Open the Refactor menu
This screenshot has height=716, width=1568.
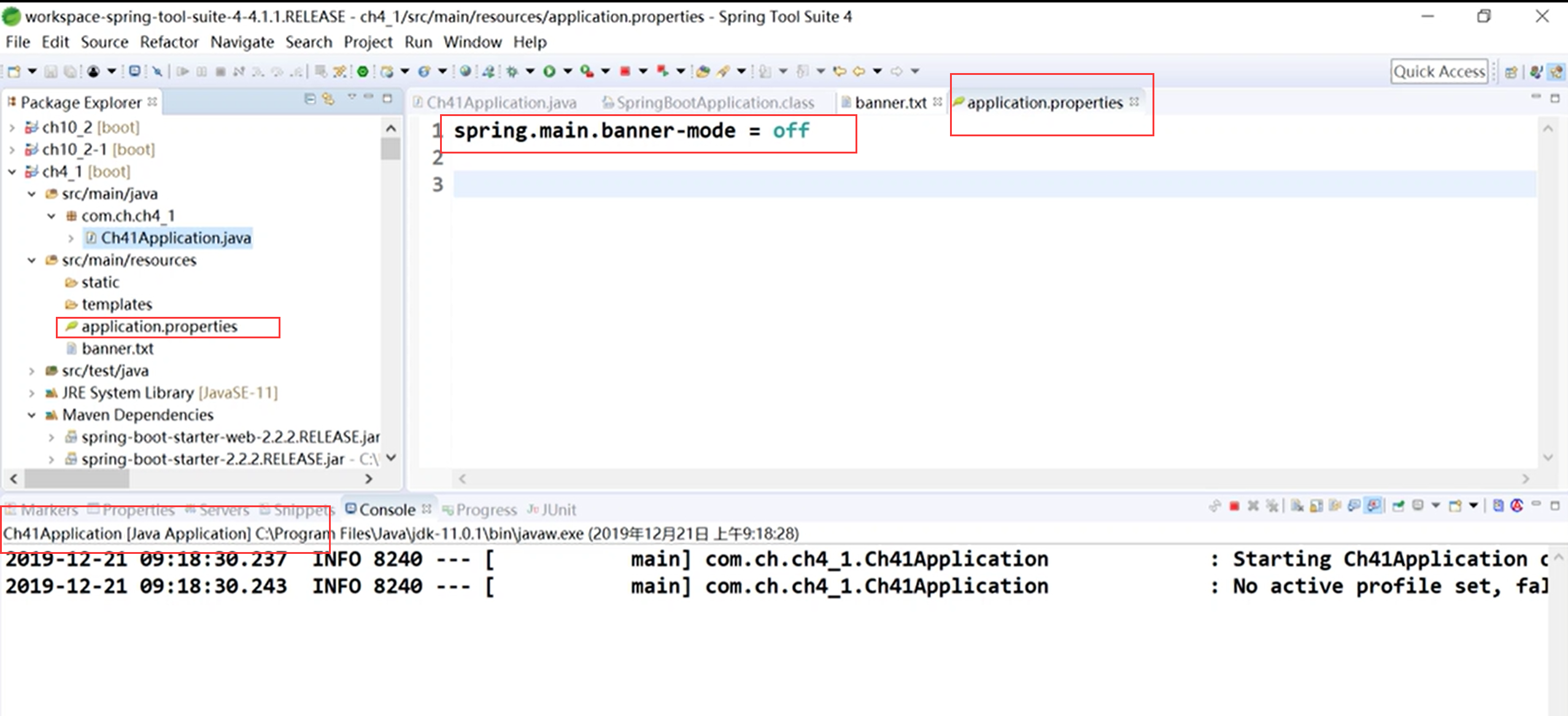(x=169, y=42)
